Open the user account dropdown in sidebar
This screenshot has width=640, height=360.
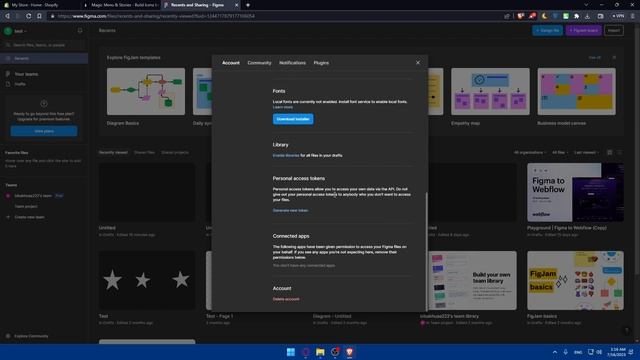(x=16, y=31)
